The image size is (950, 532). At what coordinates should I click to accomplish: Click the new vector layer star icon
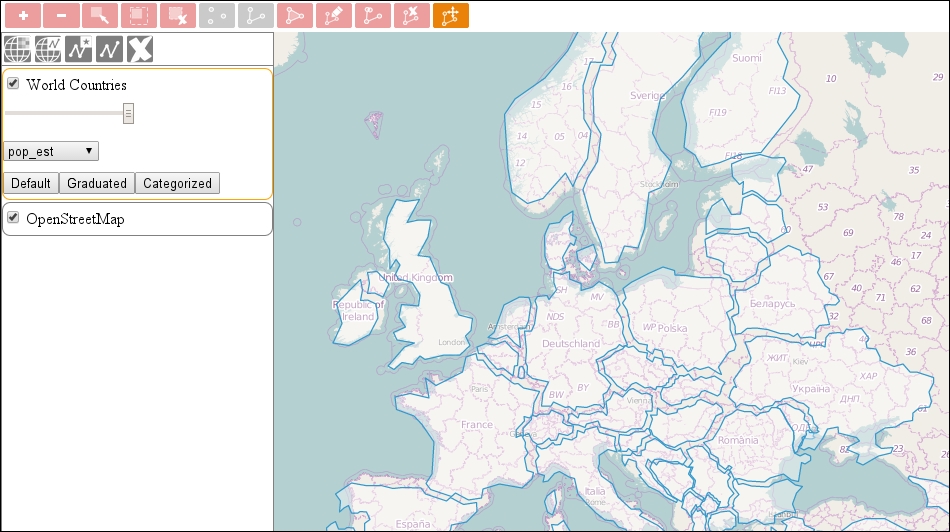[x=79, y=49]
